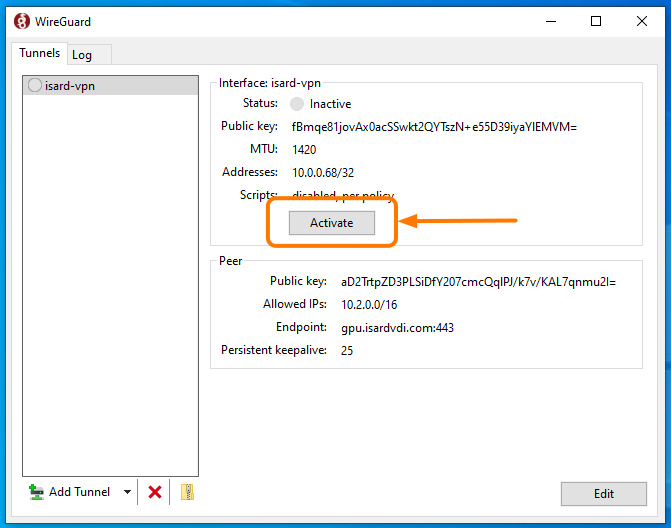Click the Inactive status indicator icon
The height and width of the screenshot is (528, 671).
pos(297,104)
